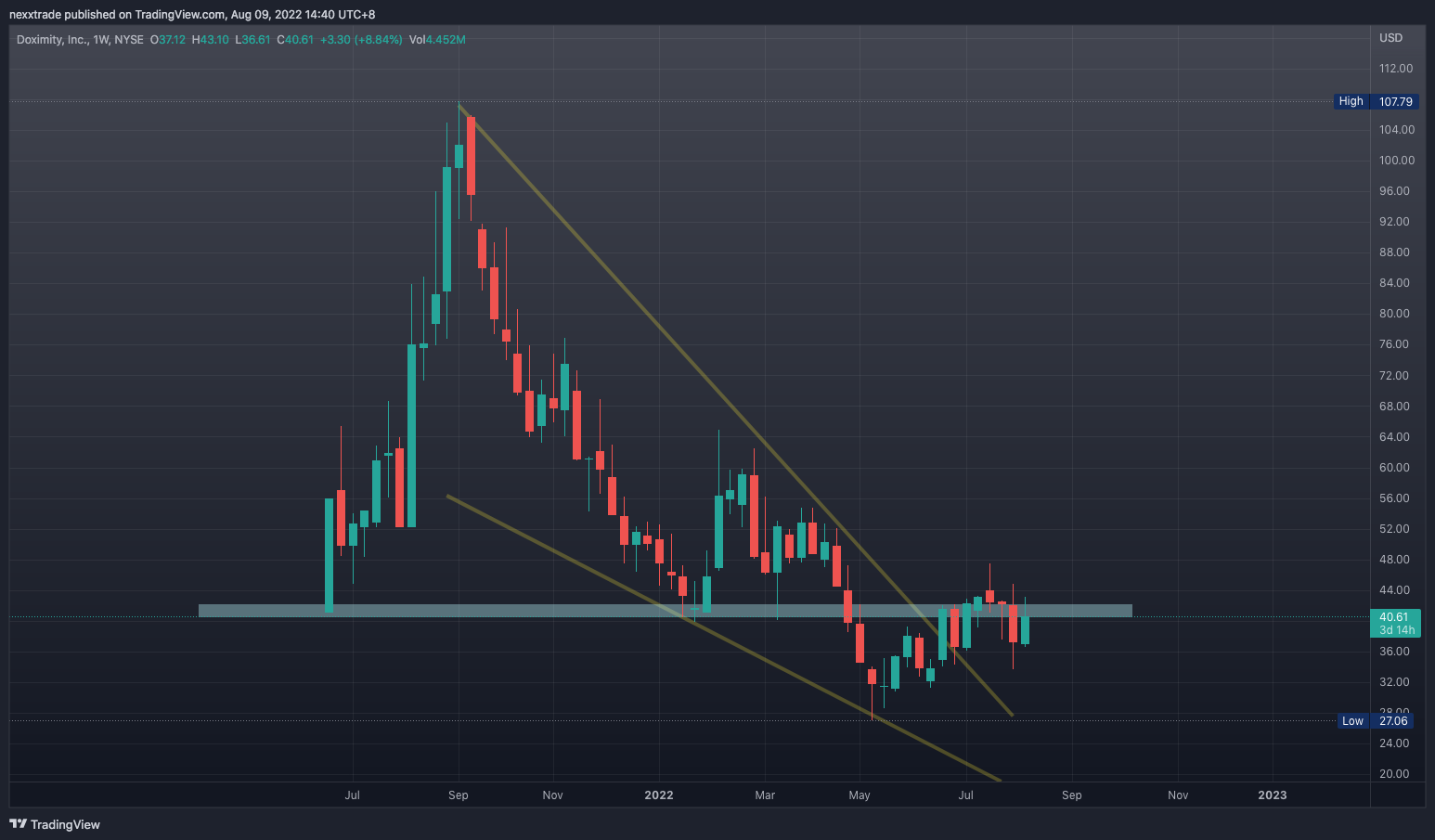Click the USD currency label
The width and height of the screenshot is (1435, 840).
coord(1390,38)
